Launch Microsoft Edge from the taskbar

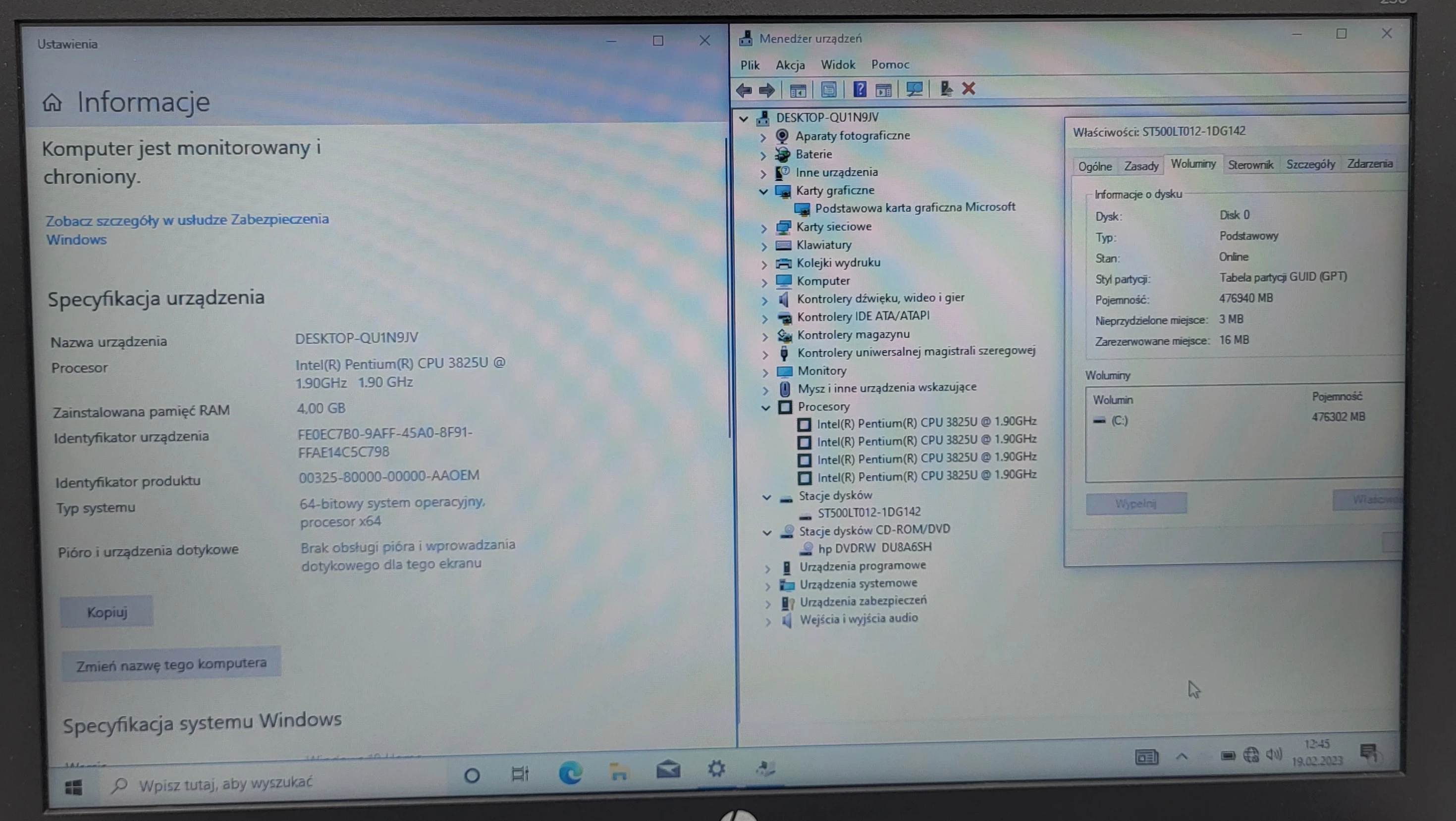pos(570,772)
